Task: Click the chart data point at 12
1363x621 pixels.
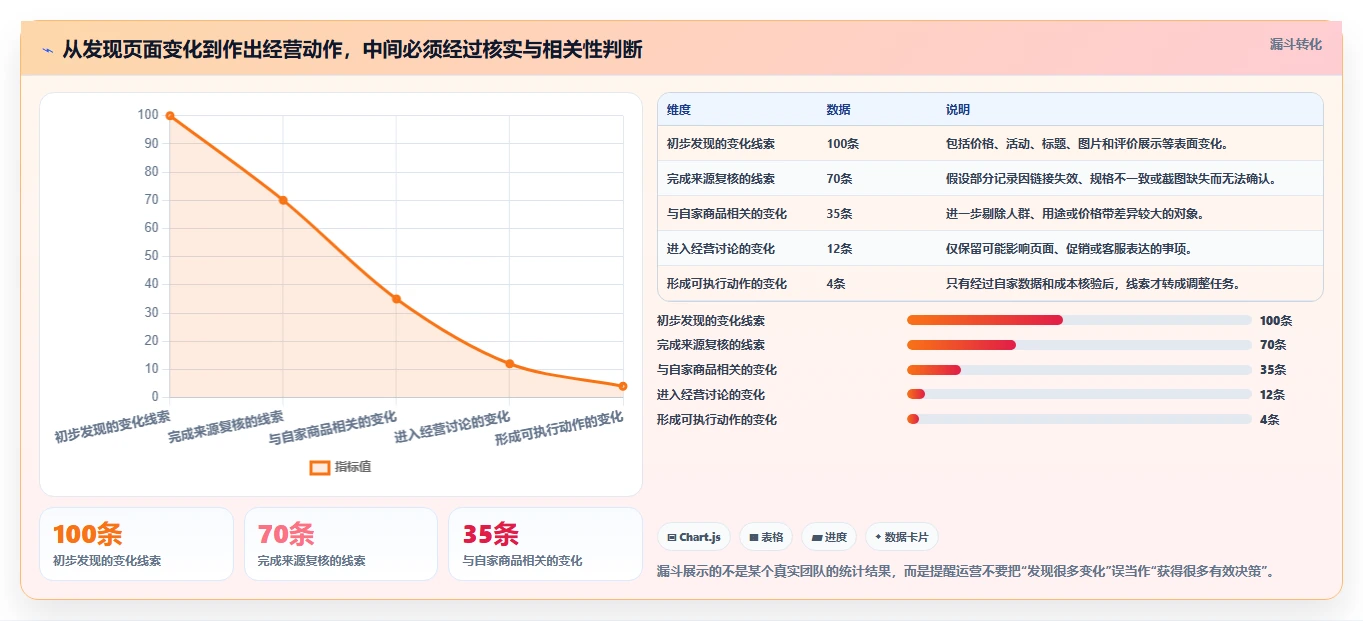Action: 510,364
